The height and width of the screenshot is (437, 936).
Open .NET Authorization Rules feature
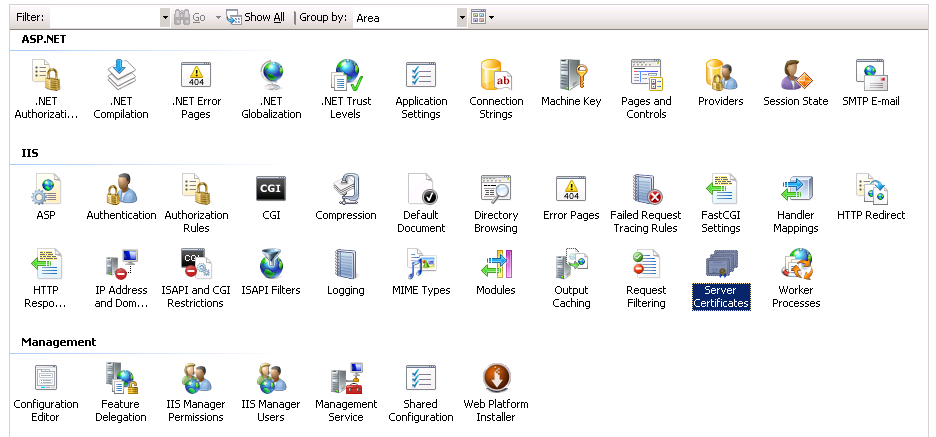46,90
